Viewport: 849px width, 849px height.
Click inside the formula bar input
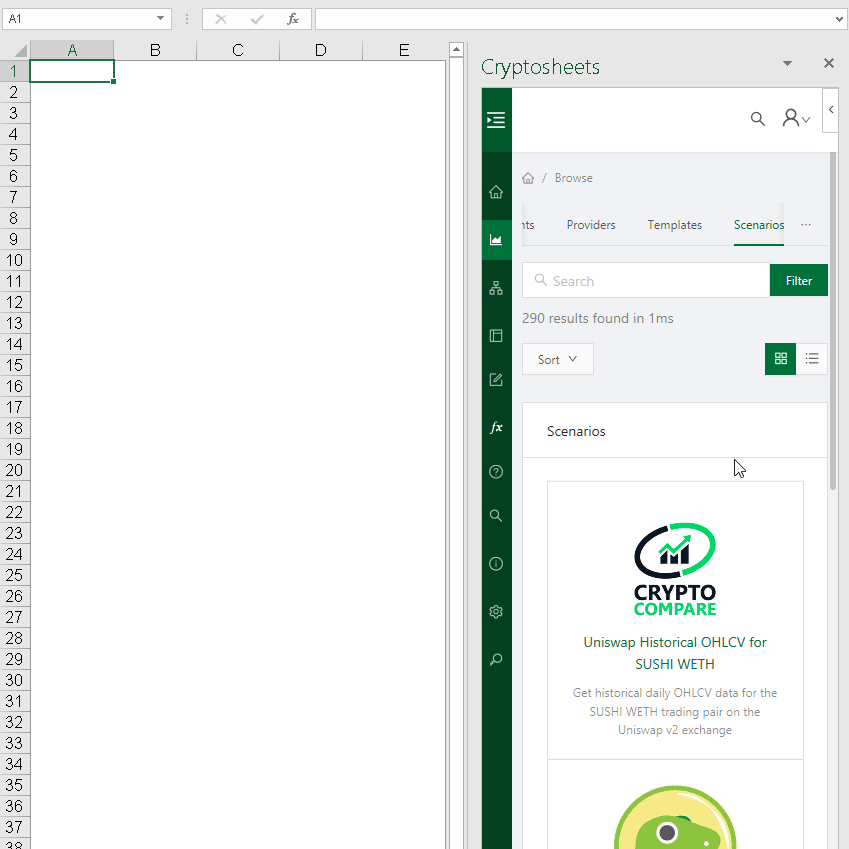pos(574,19)
